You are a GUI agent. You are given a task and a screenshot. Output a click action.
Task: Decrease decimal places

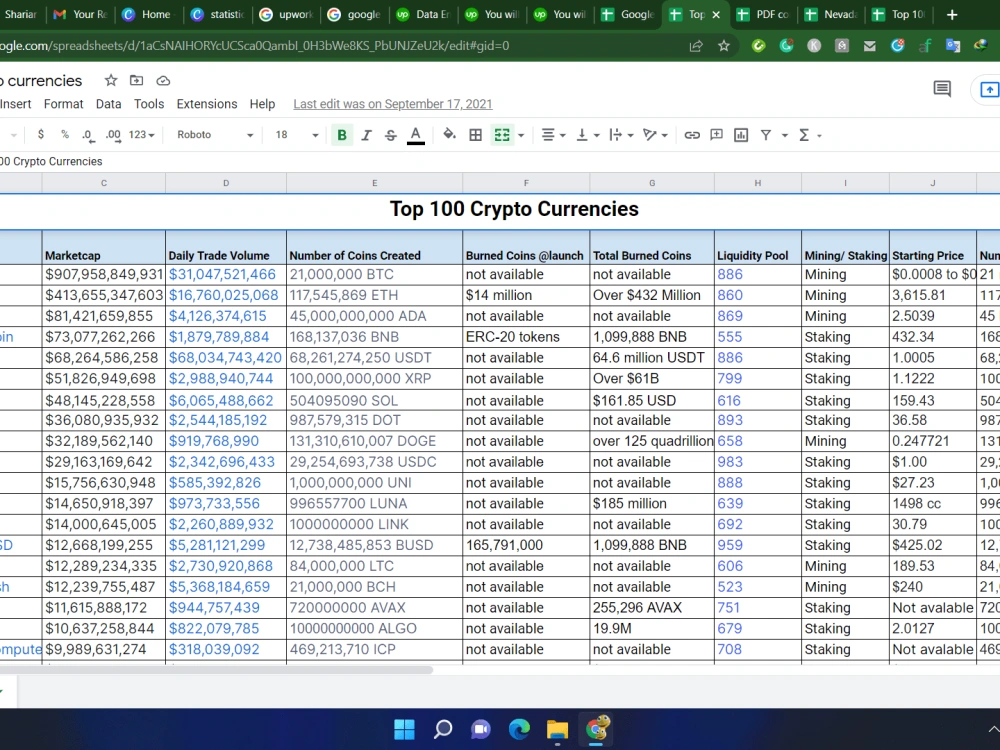[x=87, y=135]
